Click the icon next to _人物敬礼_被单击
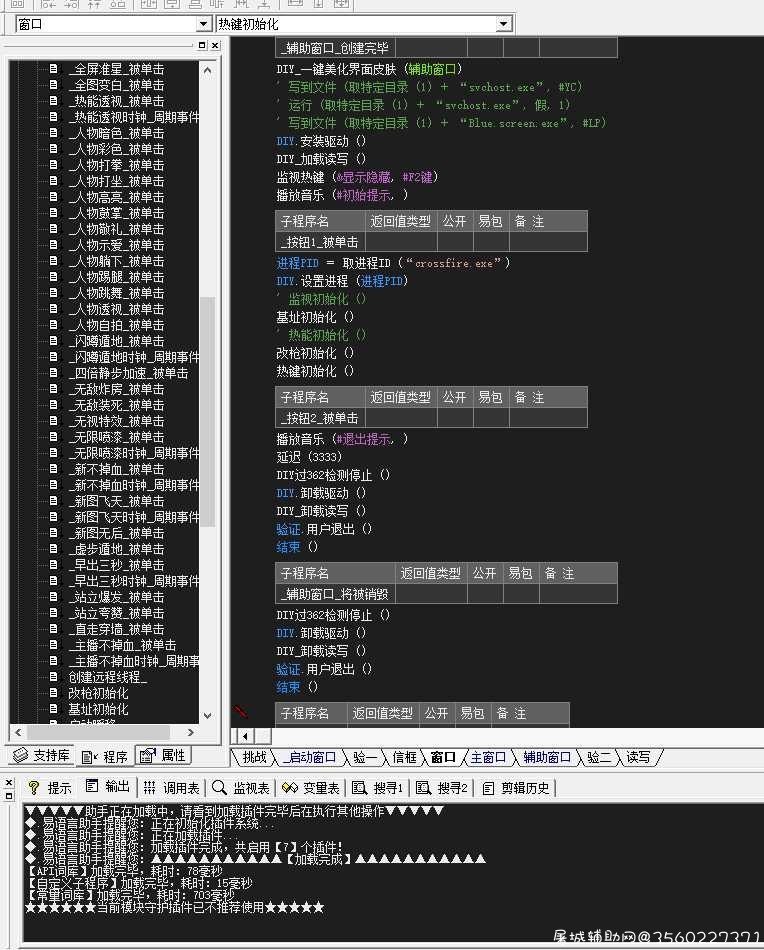Image resolution: width=764 pixels, height=950 pixels. click(x=54, y=229)
